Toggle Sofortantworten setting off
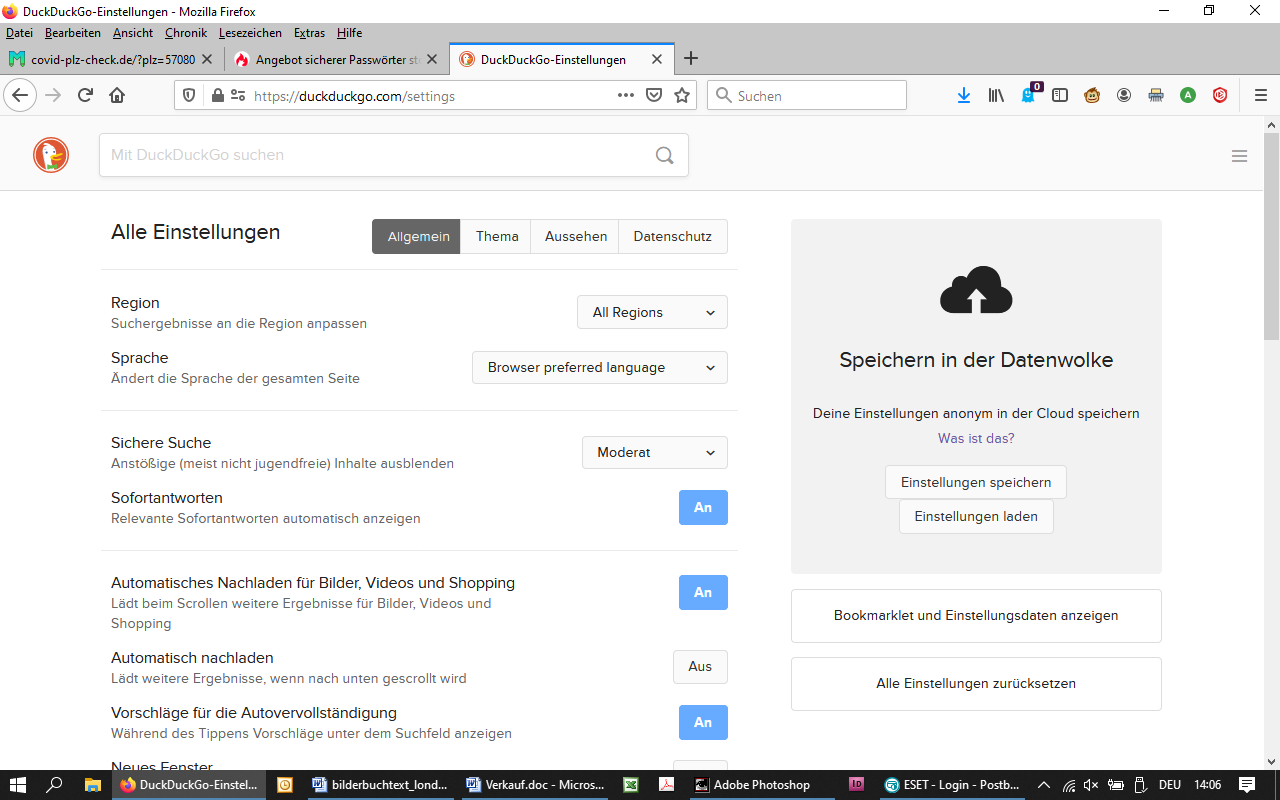This screenshot has height=800, width=1280. pyautogui.click(x=703, y=507)
